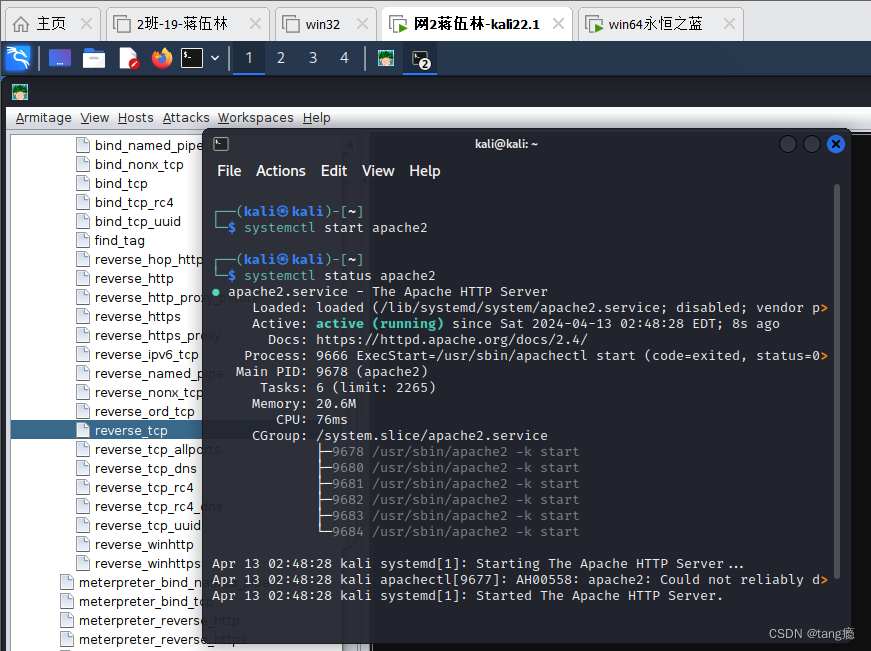Open the Hosts menu
This screenshot has height=651, width=871.
coord(136,118)
